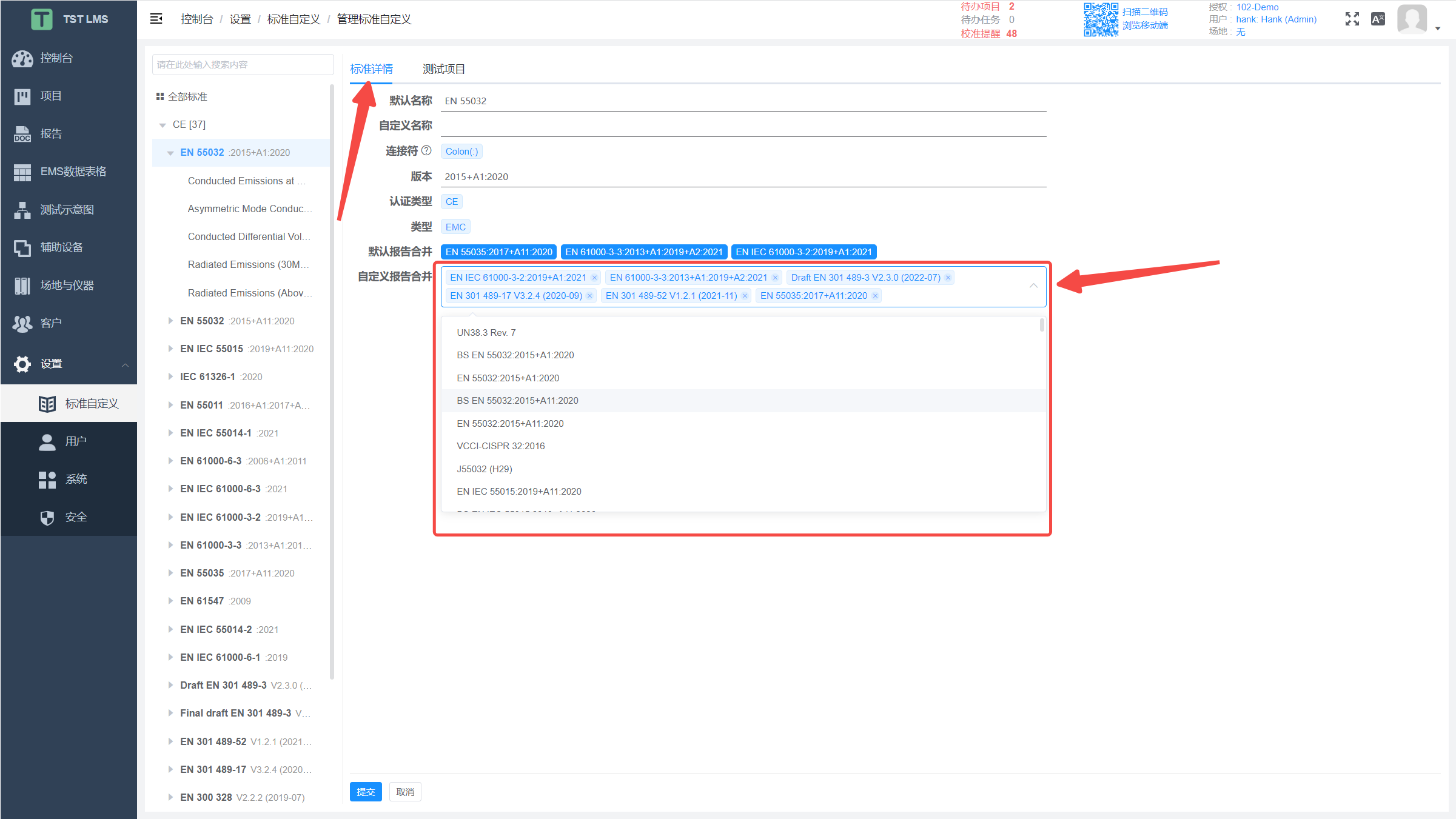The image size is (1456, 819).
Task: Expand EN 55011 tree node
Action: [x=170, y=405]
